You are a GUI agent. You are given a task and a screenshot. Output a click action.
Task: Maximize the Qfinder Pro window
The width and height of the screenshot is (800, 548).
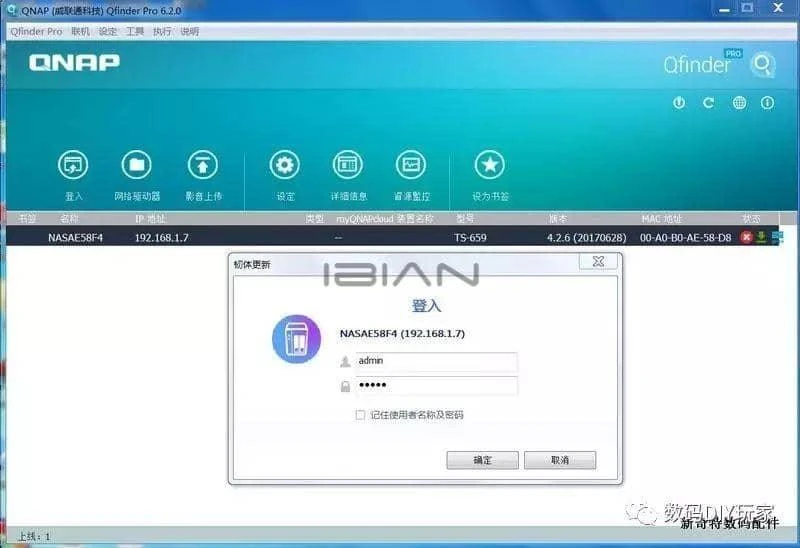[747, 8]
